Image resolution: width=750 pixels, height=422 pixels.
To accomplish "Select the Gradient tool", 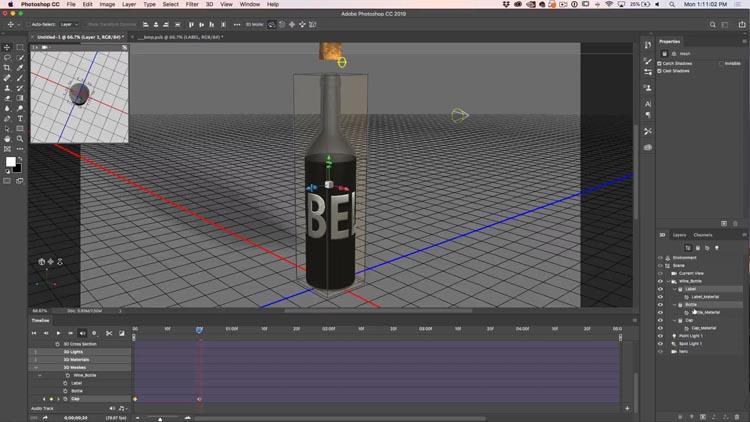I will click(x=20, y=98).
